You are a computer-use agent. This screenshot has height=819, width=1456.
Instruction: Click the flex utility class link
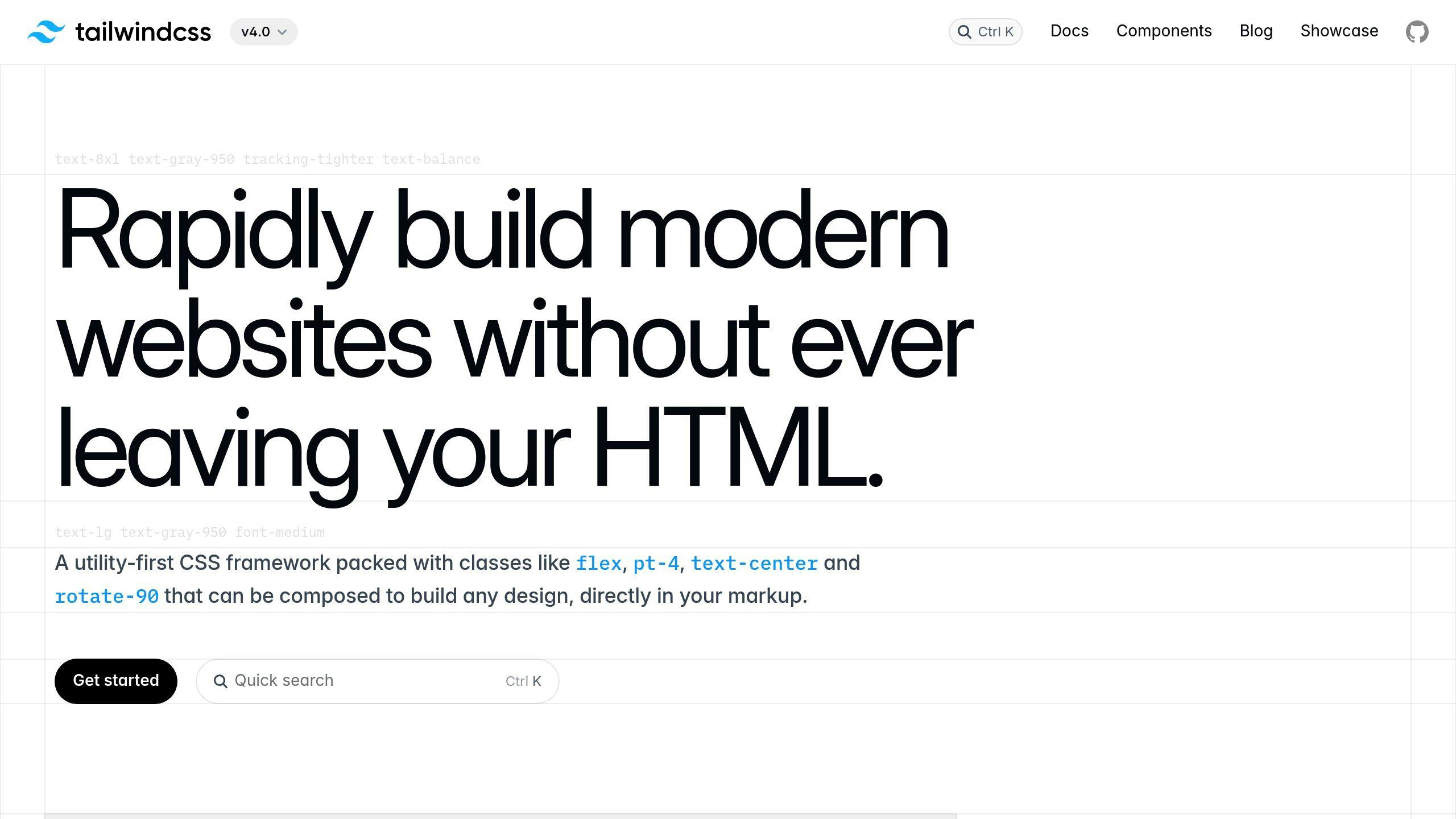pos(599,563)
